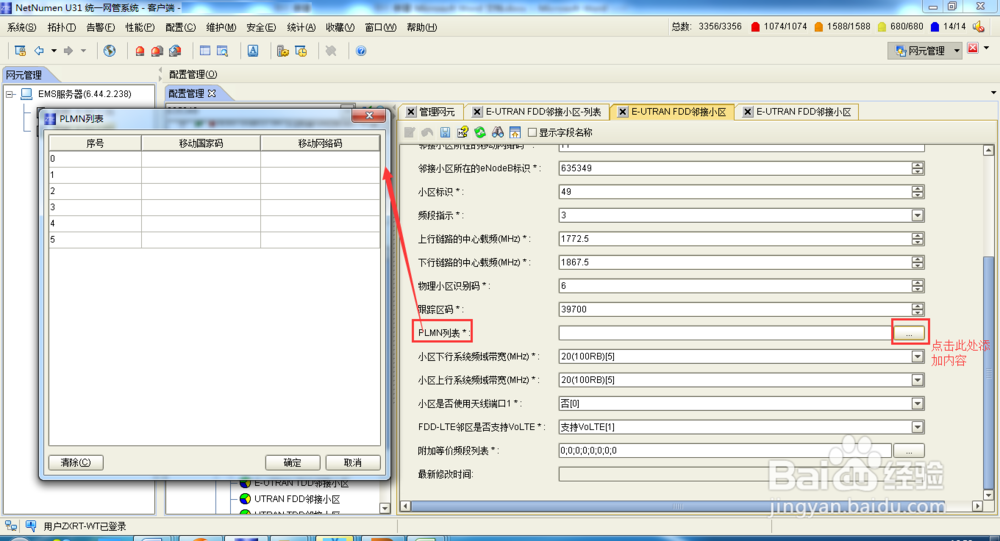The image size is (1000, 541).
Task: Click the network status icon in status bar
Action: pos(11,526)
